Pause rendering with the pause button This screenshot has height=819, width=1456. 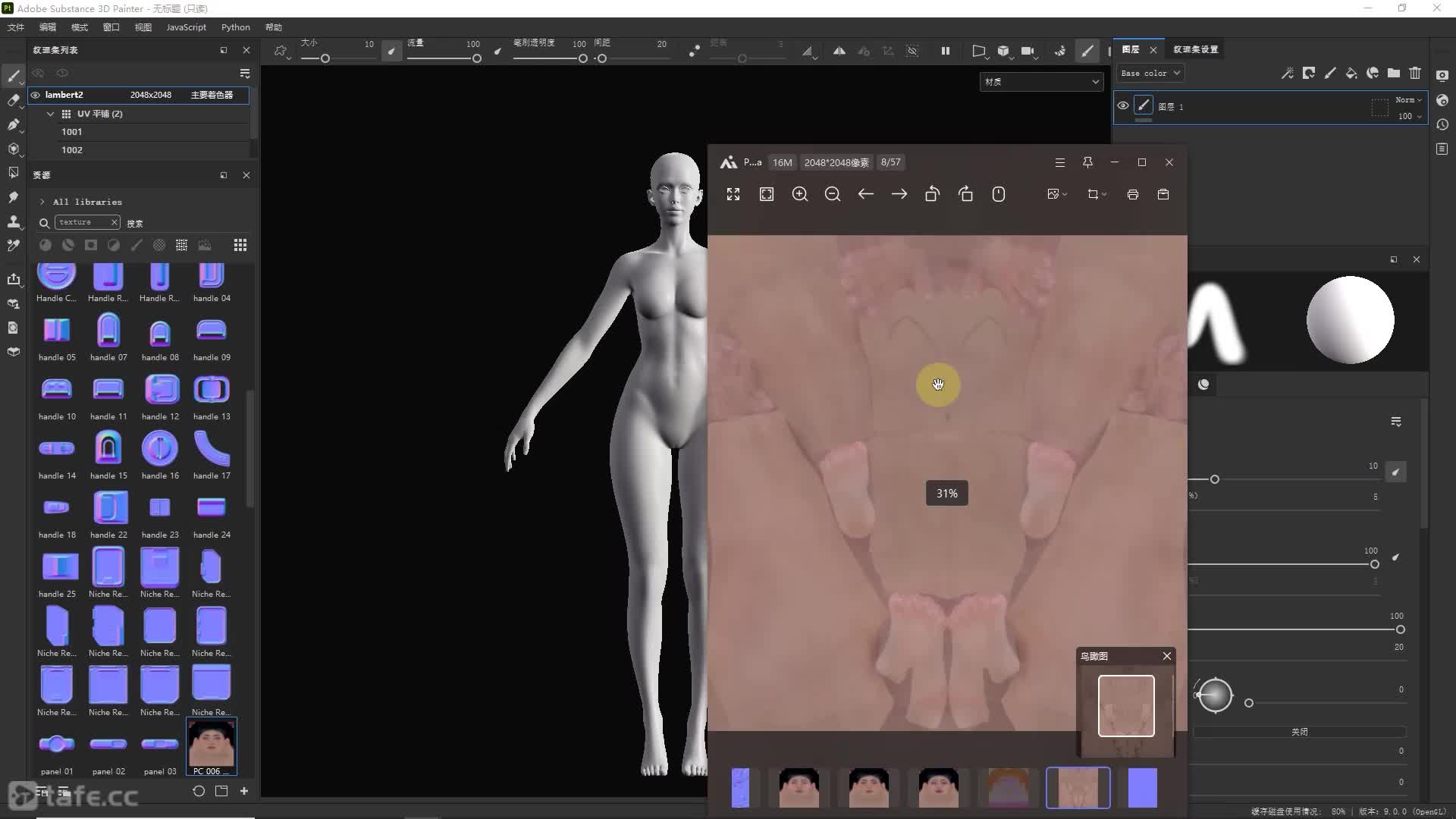click(x=945, y=51)
